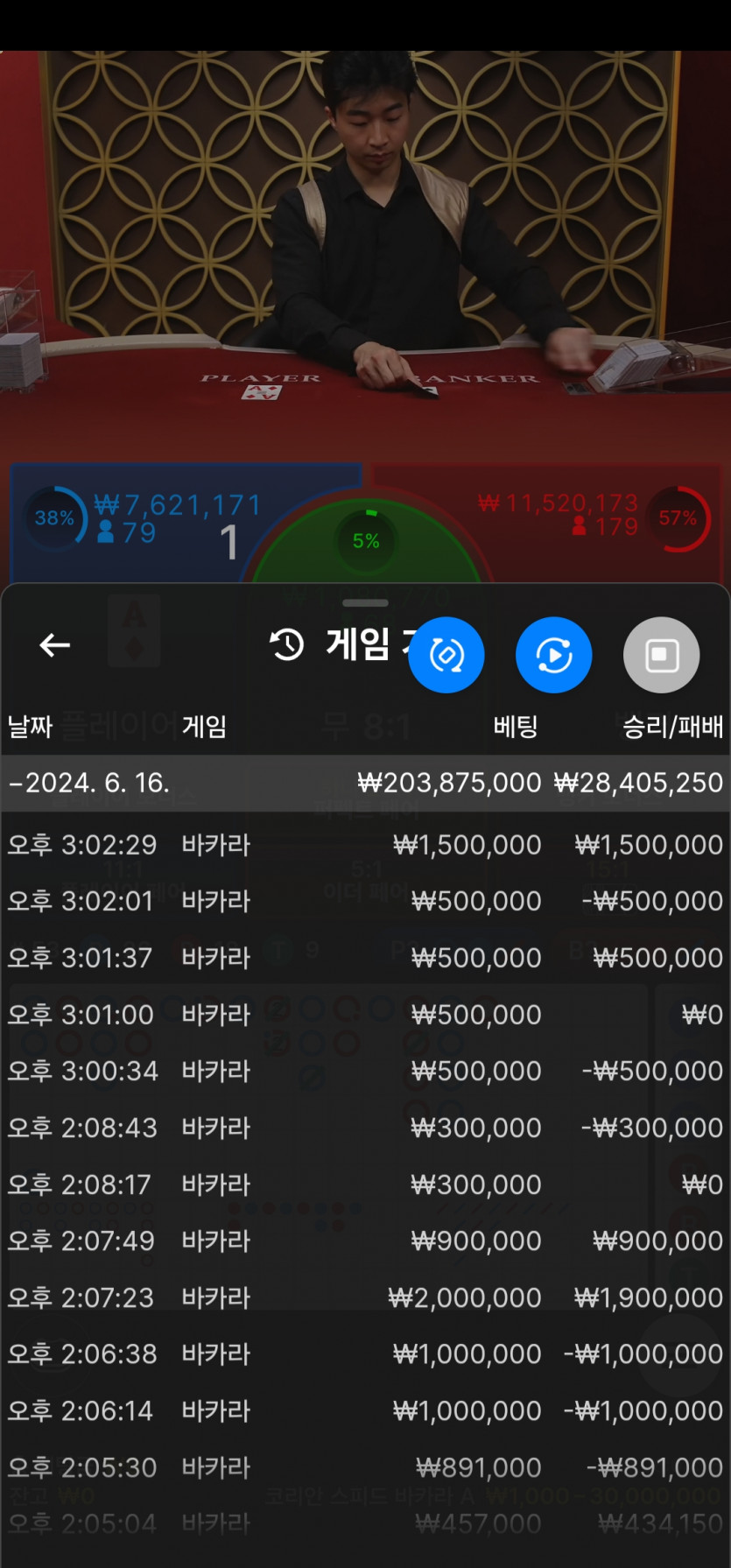This screenshot has width=731, height=1568.
Task: Tap the blue replay/play floating button
Action: click(553, 655)
